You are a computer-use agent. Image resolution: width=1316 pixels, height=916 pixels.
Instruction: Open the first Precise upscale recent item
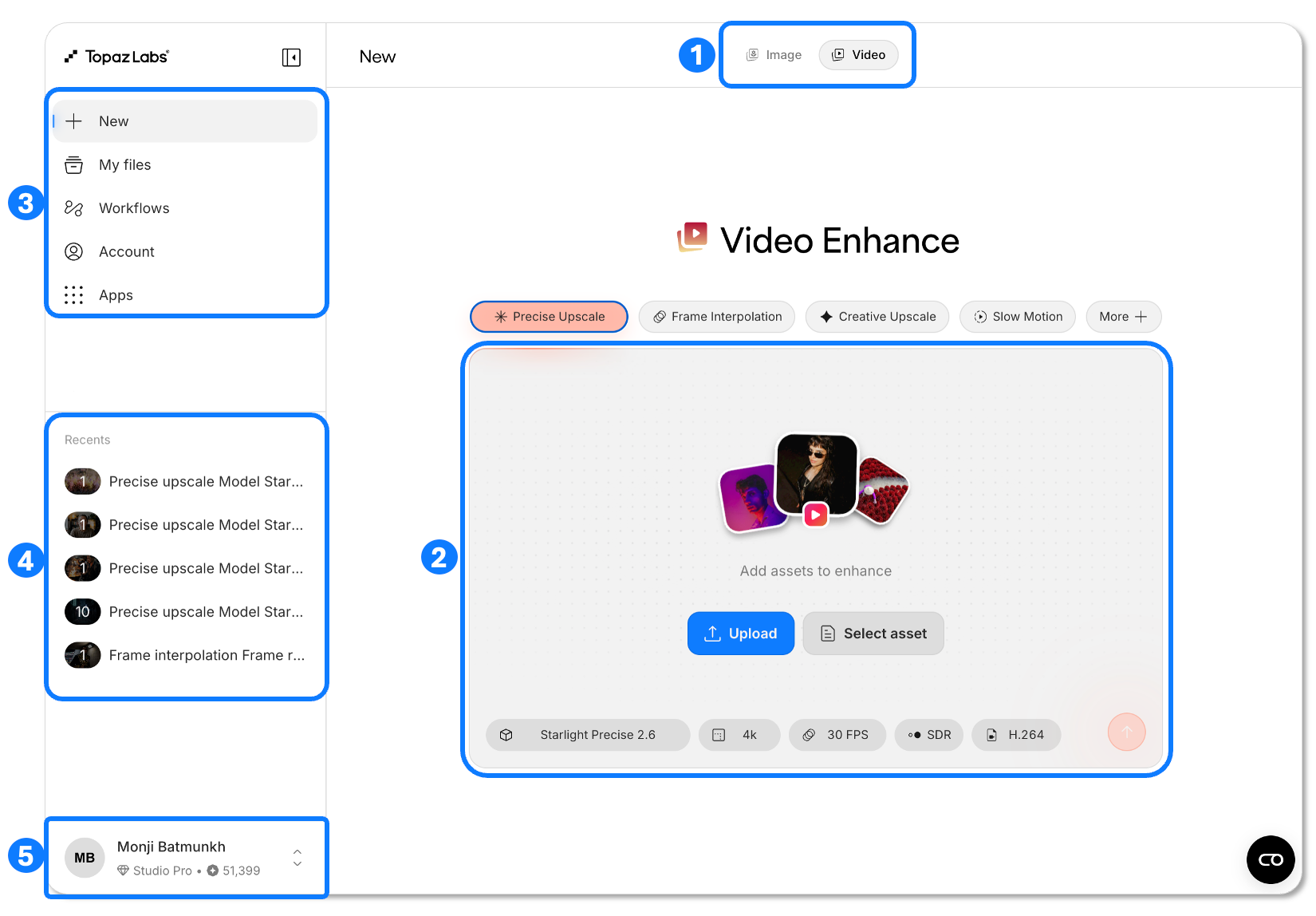pos(185,482)
